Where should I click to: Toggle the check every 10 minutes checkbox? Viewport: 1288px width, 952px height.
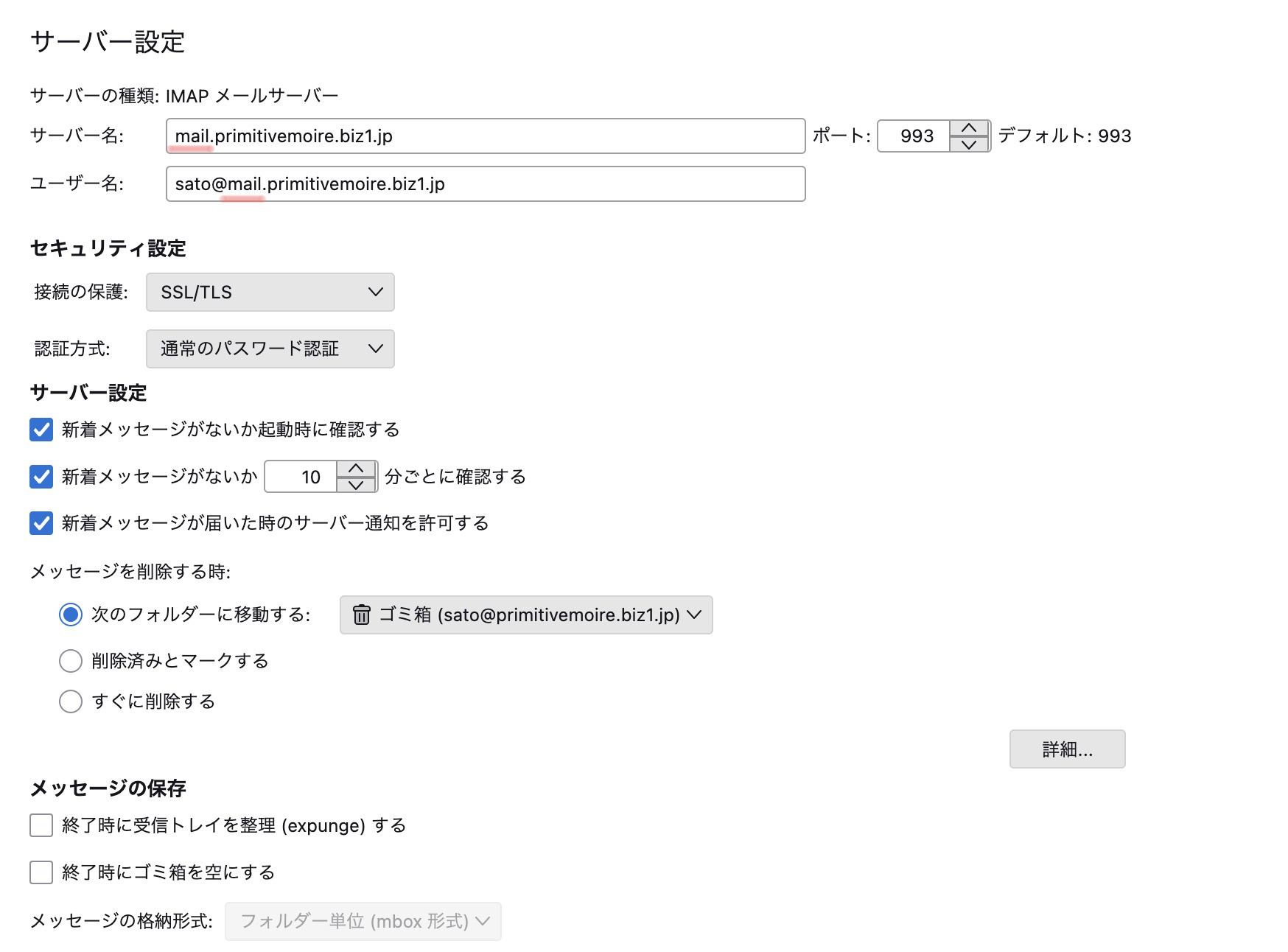click(x=41, y=477)
